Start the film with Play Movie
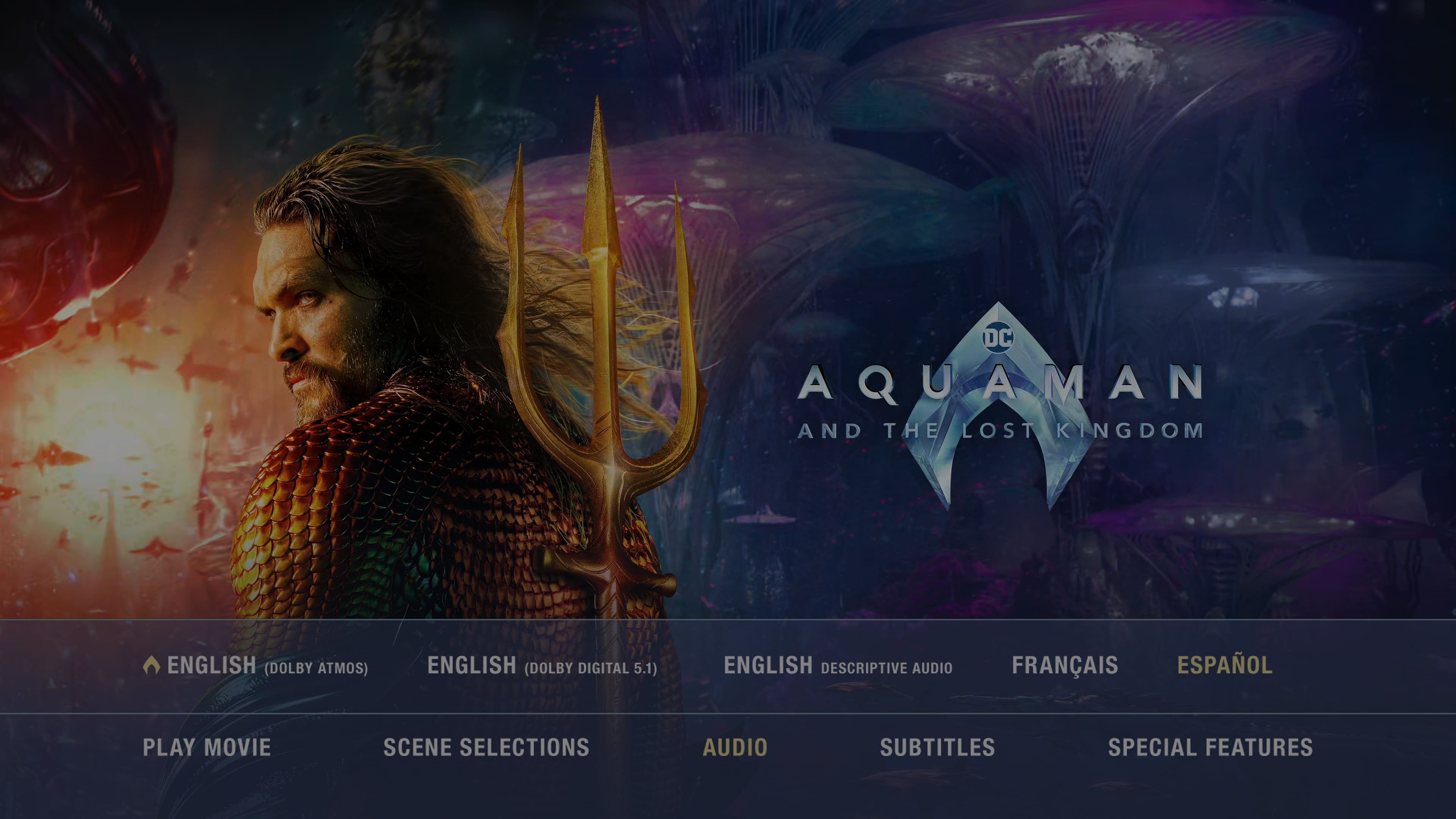 coord(207,747)
